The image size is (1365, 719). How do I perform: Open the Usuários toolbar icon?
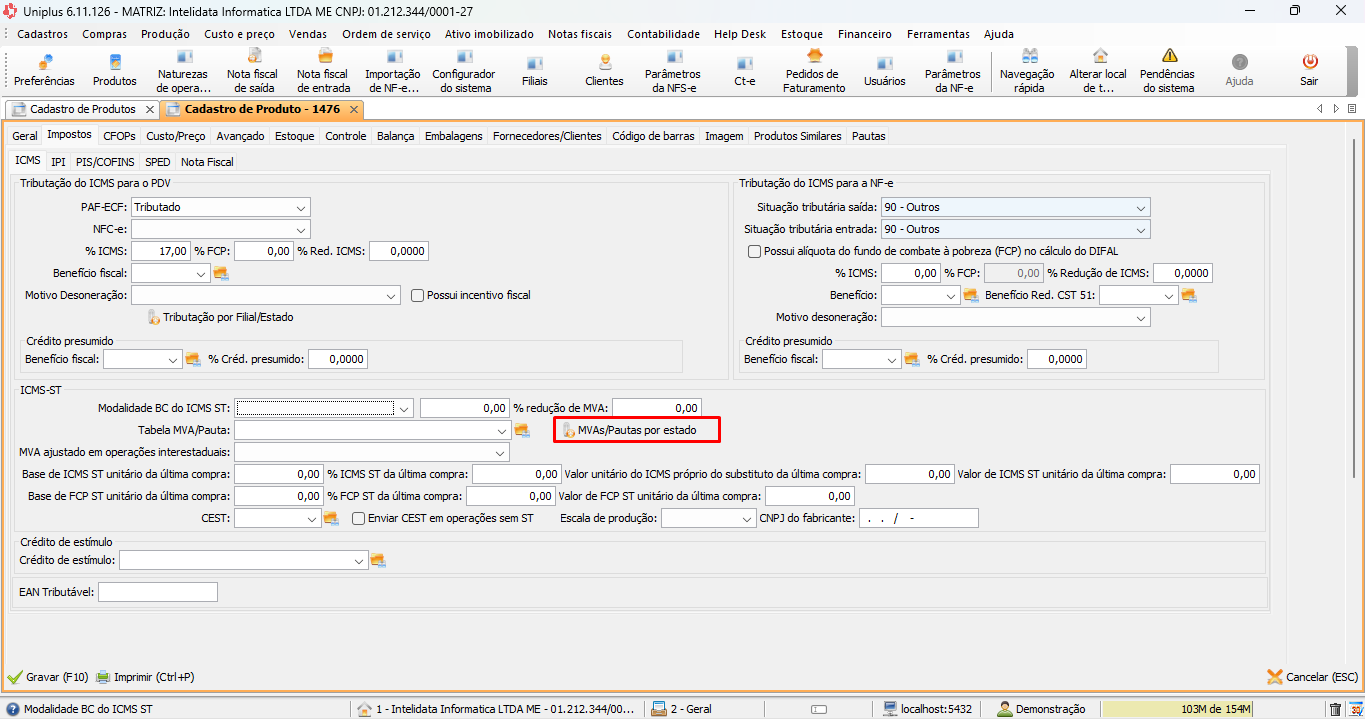coord(884,71)
